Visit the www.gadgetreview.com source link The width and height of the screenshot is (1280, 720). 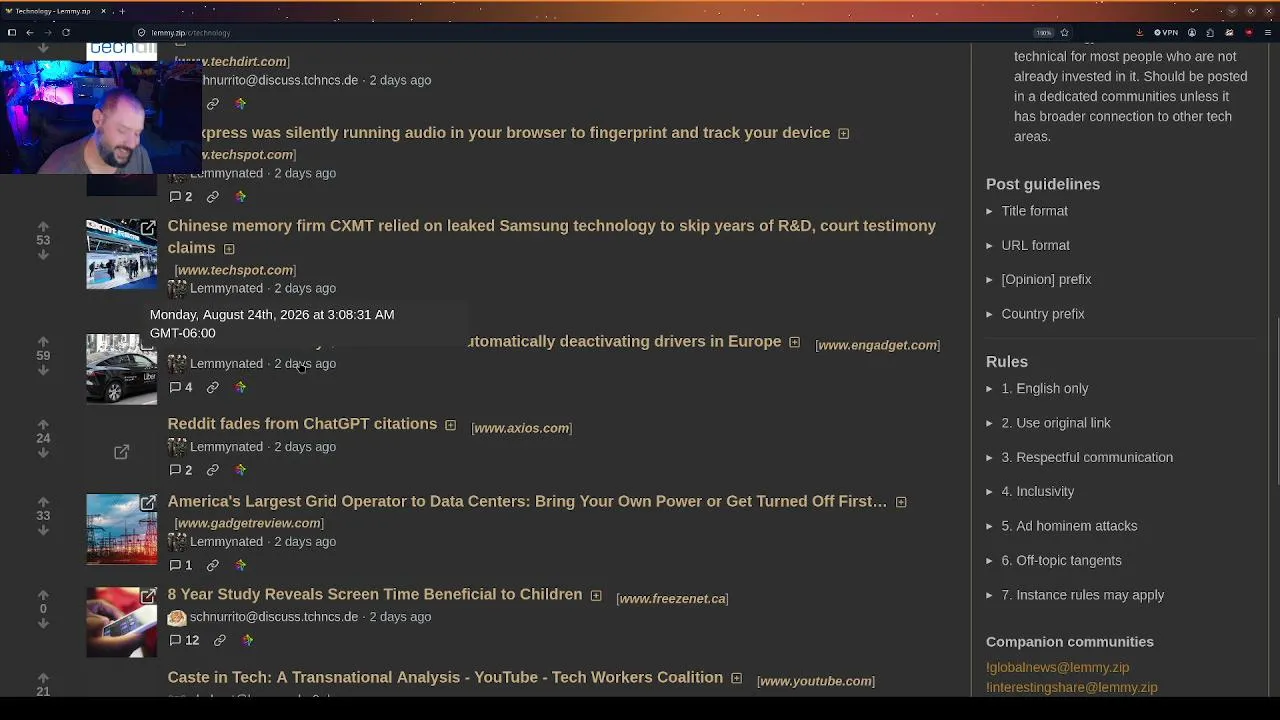point(249,523)
